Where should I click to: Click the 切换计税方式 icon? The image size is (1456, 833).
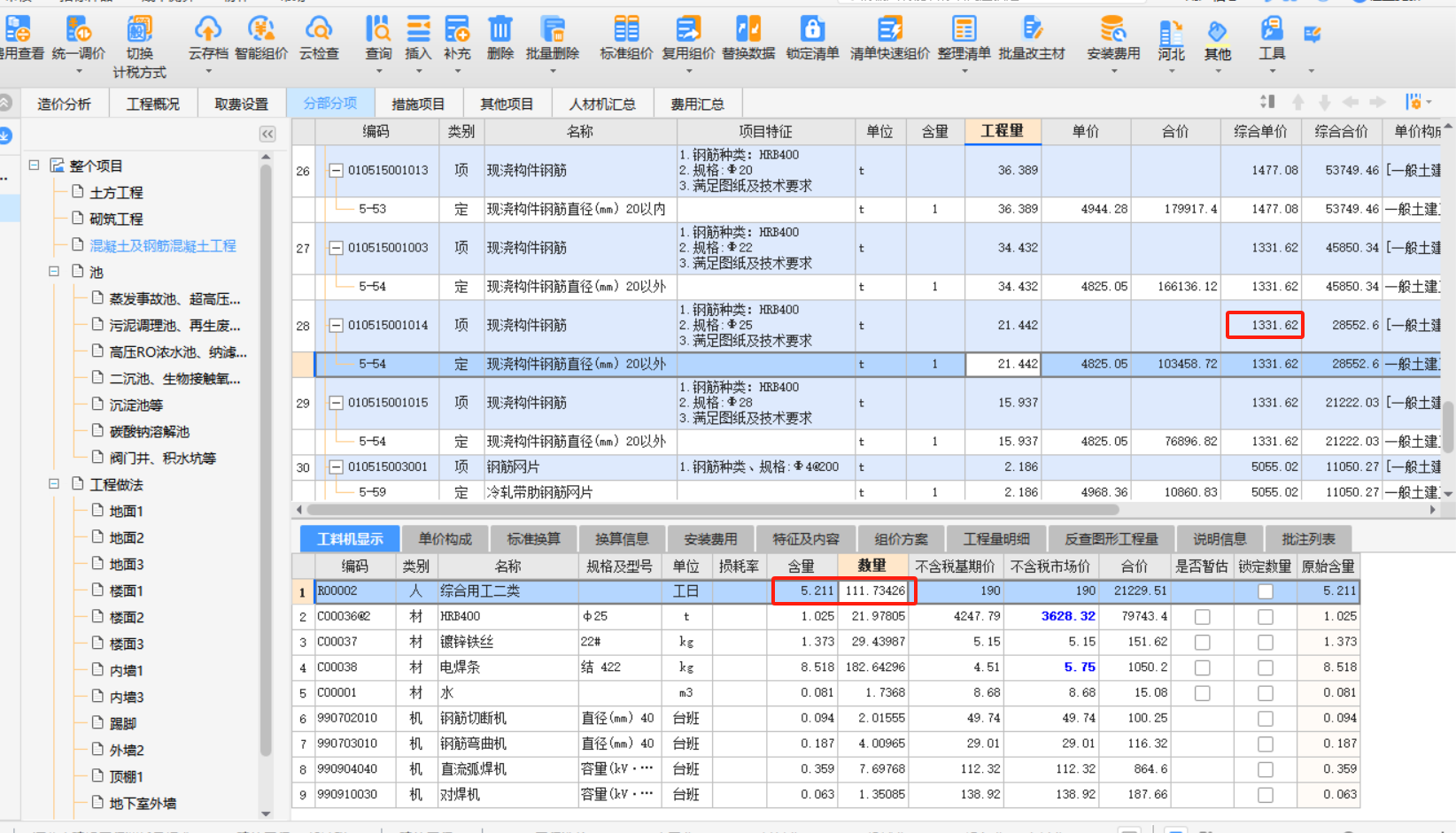139,28
